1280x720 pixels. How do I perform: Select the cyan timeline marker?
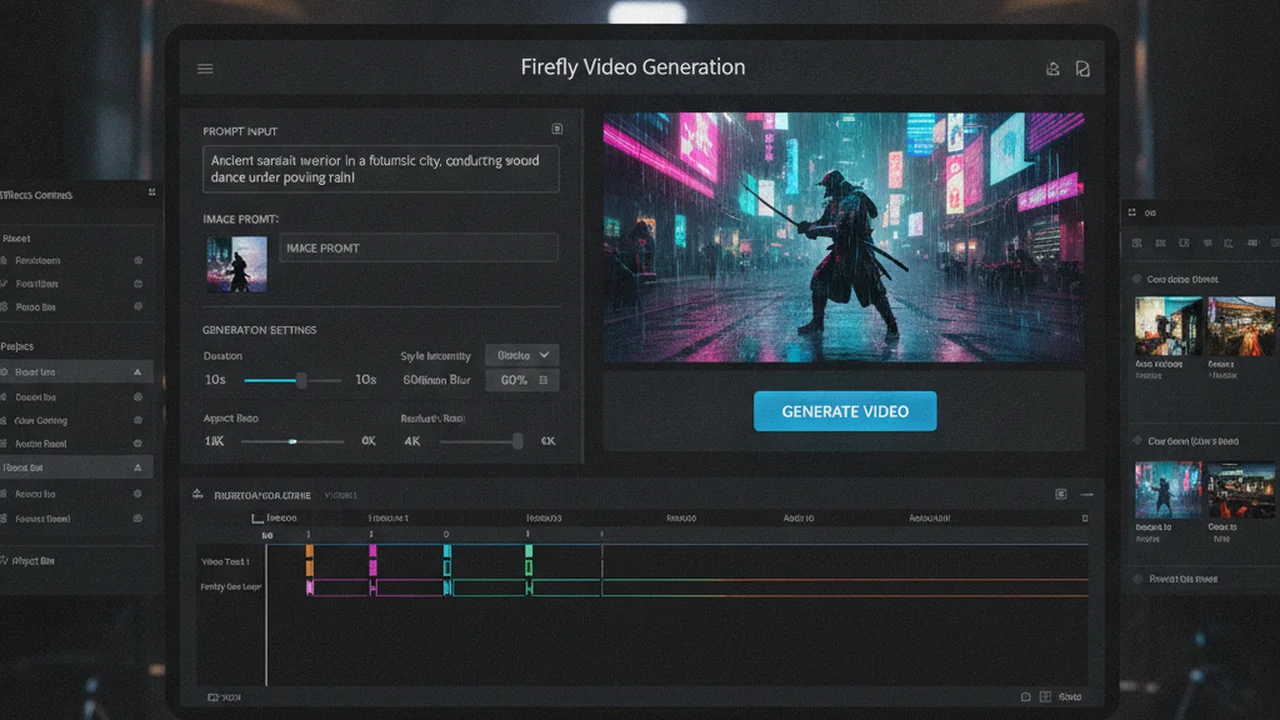click(447, 560)
